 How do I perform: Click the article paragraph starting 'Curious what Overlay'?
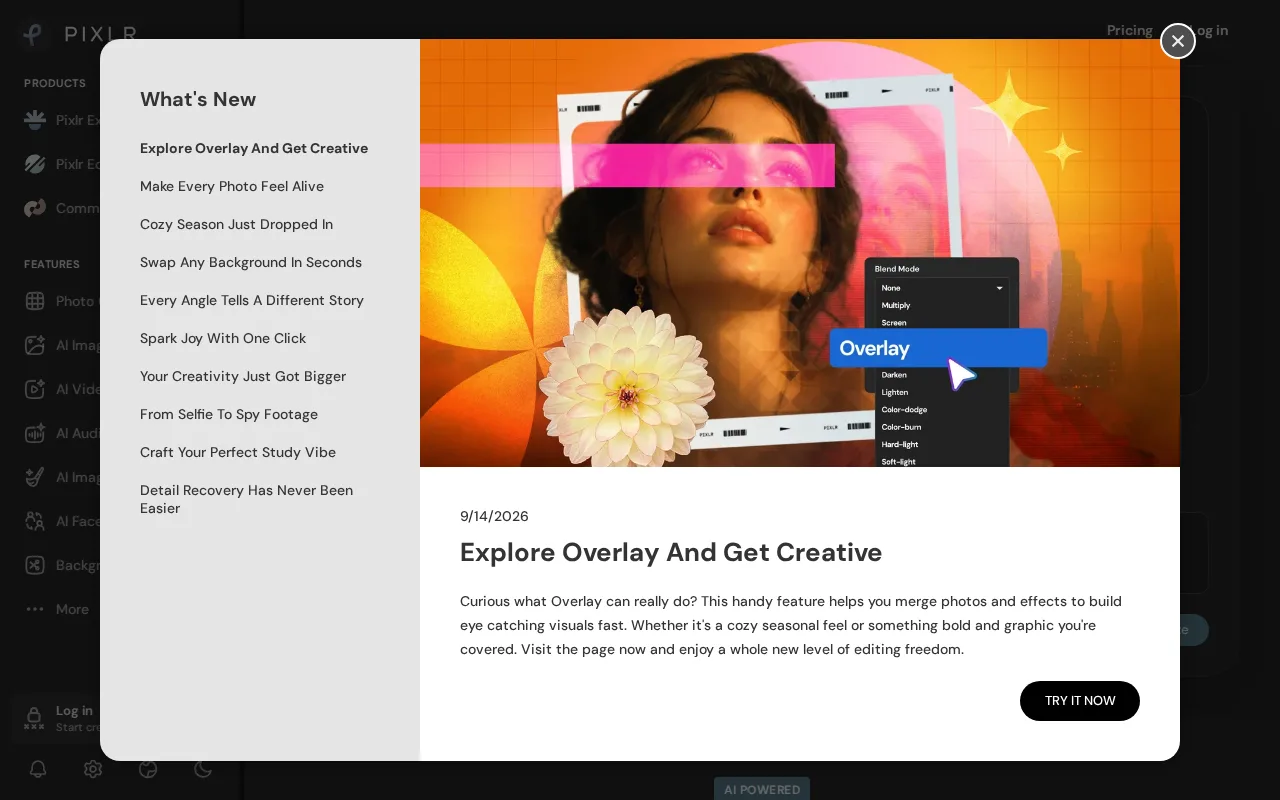pos(791,625)
